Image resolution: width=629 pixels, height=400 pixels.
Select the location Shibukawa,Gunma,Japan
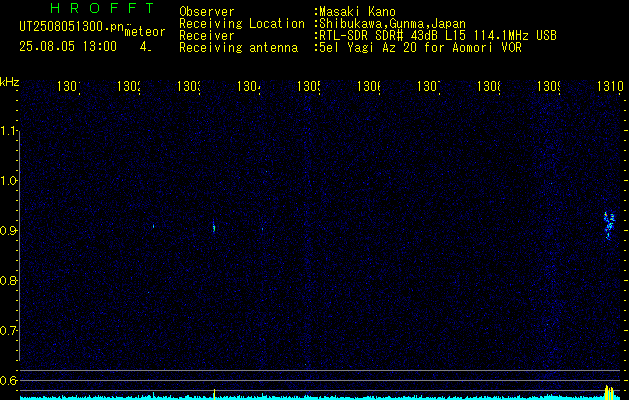(x=392, y=24)
